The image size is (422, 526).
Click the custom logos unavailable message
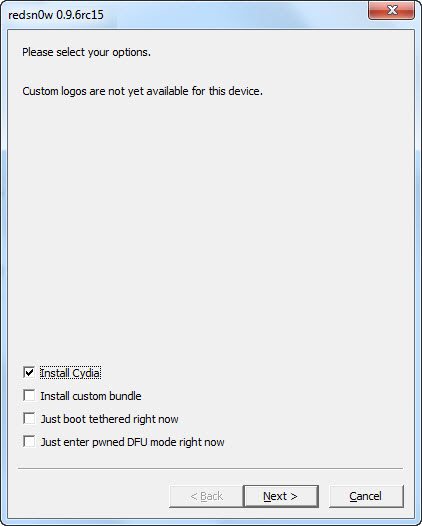(x=143, y=91)
